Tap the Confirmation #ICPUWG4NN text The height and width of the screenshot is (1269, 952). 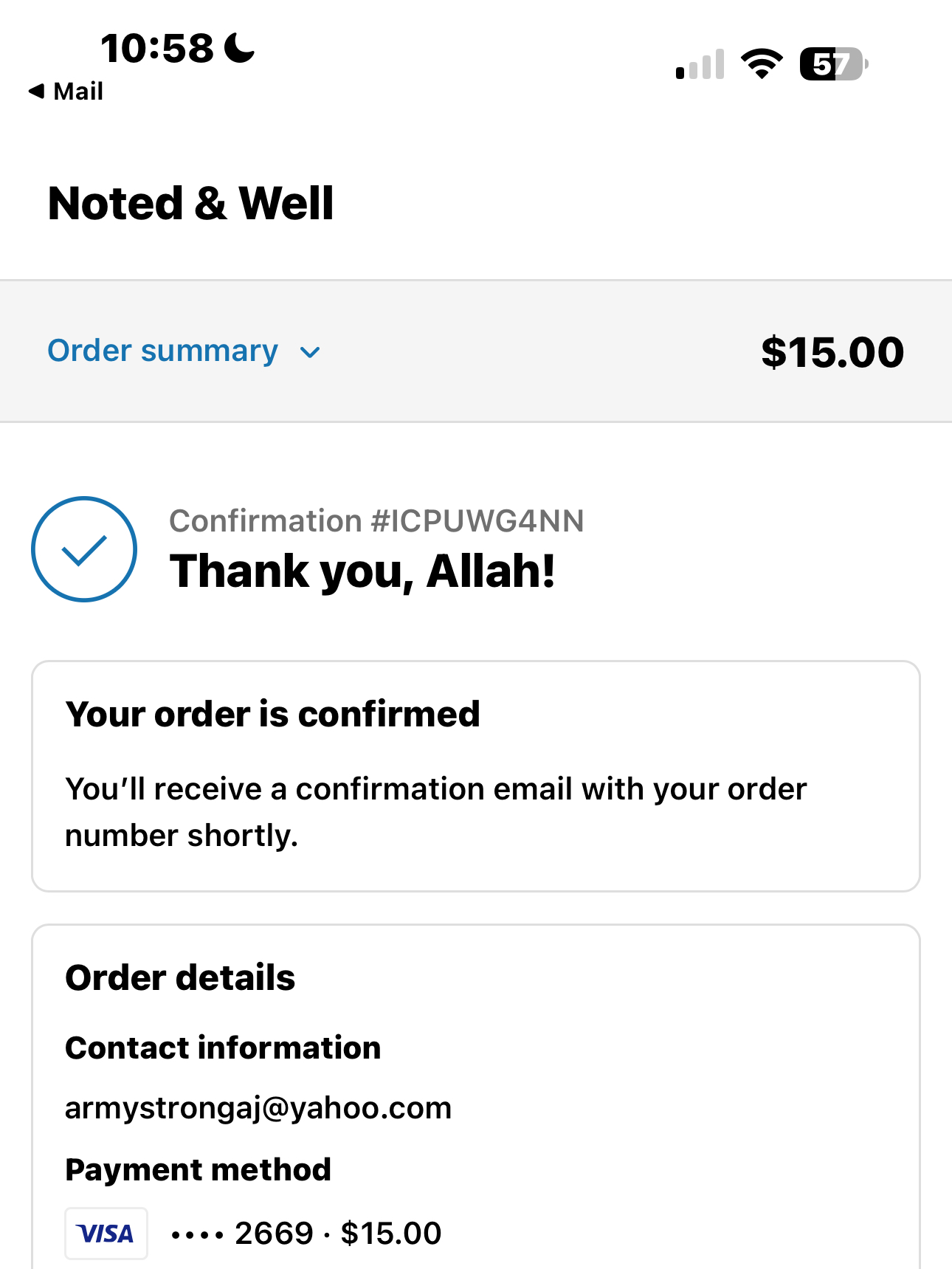click(376, 521)
